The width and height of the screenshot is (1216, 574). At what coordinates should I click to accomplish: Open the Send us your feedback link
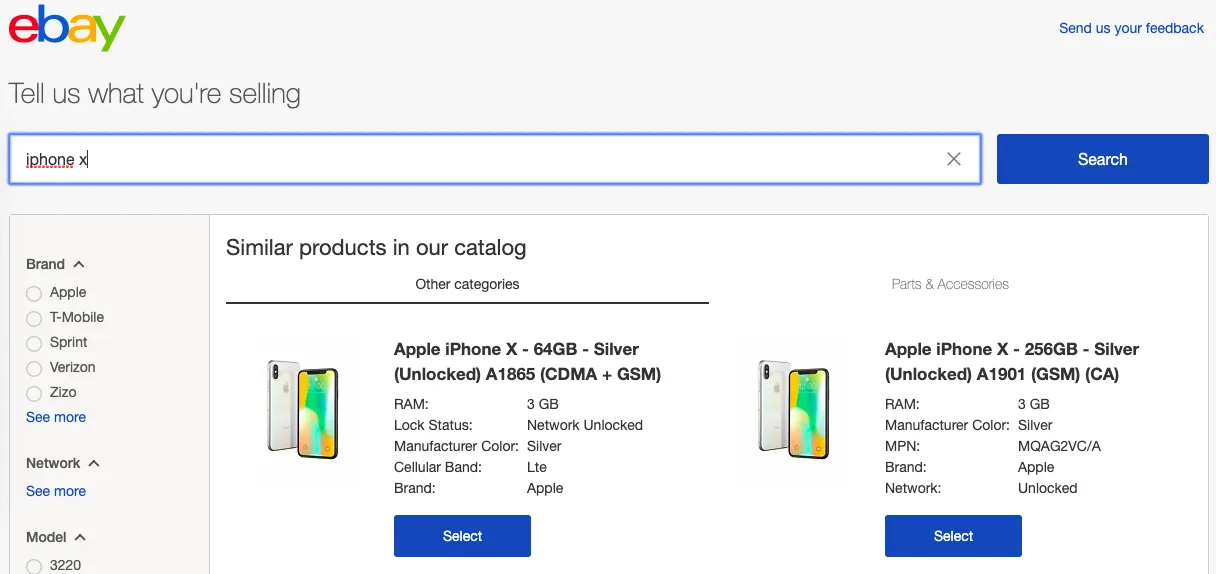1131,28
